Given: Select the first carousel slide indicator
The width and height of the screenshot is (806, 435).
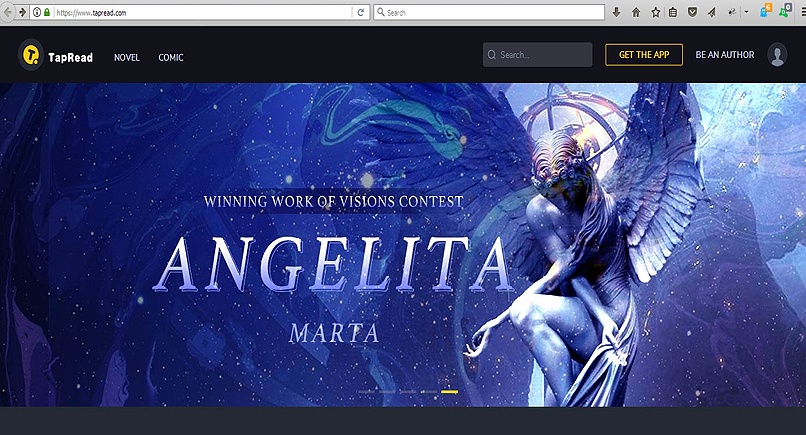Looking at the screenshot, I should coord(367,392).
